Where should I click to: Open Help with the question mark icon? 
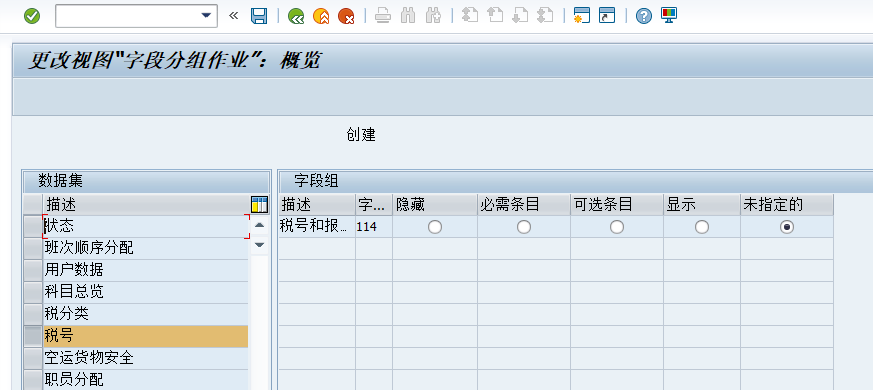click(x=644, y=16)
